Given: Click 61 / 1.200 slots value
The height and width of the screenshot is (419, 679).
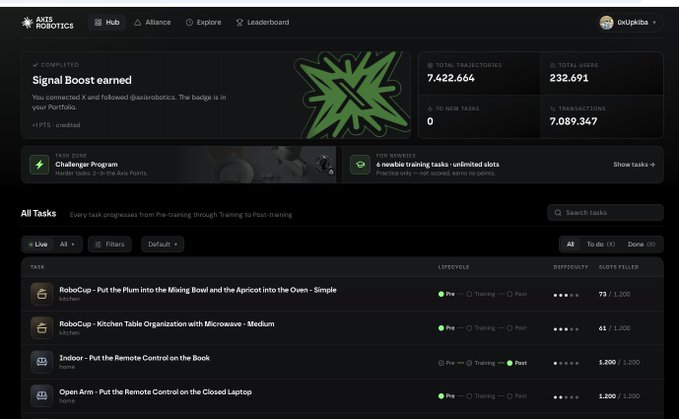Looking at the screenshot, I should [x=614, y=328].
